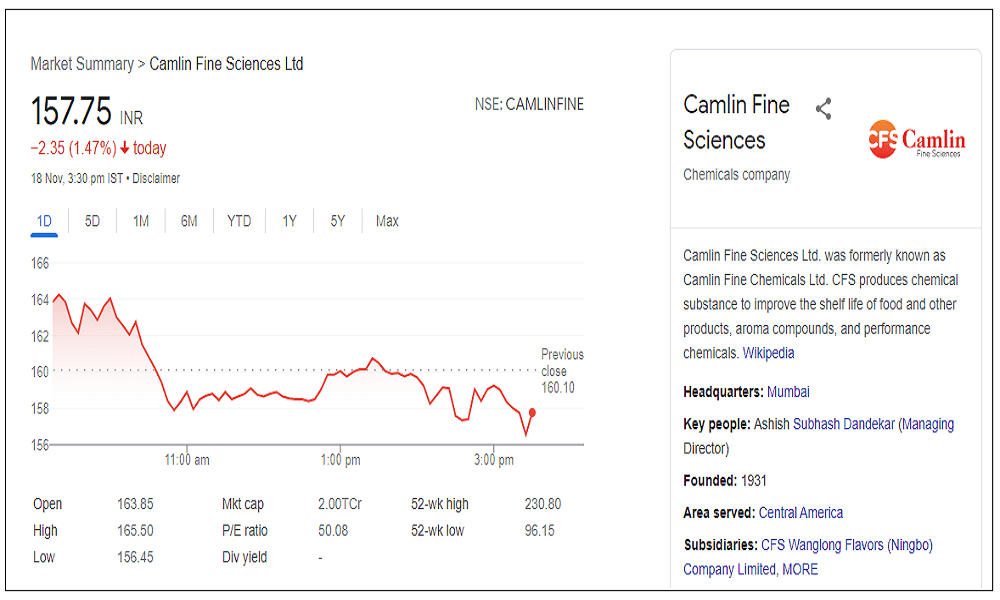Viewport: 1000px width, 600px height.
Task: Open the Central America area served link
Action: [x=800, y=513]
